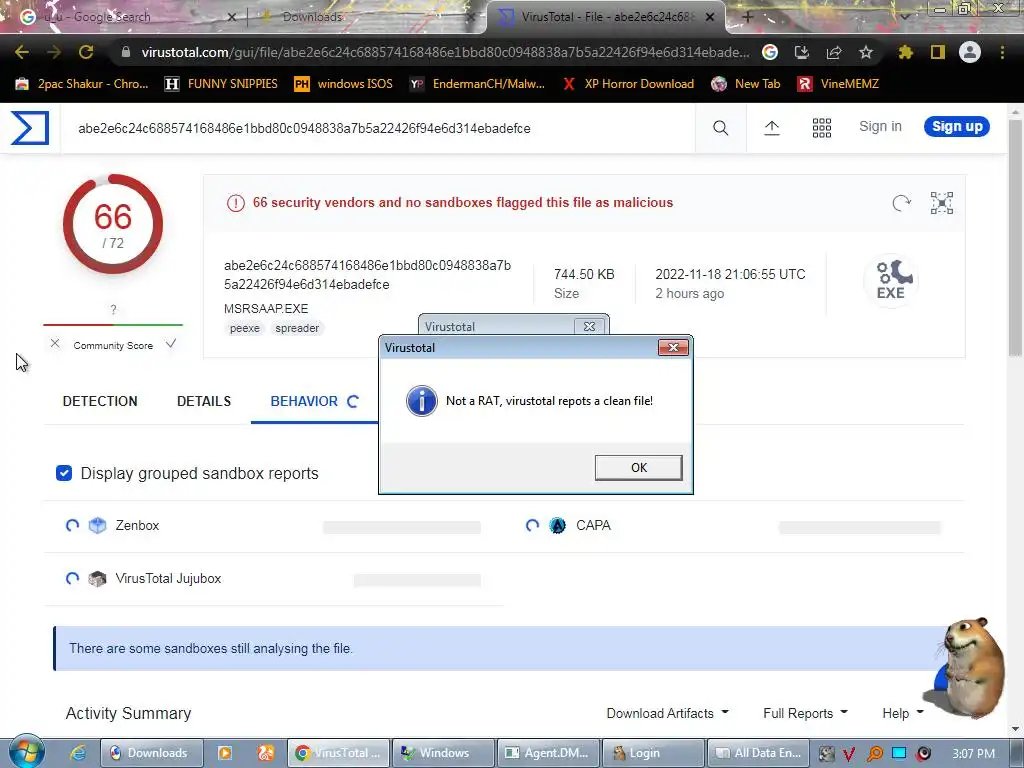Switch to the DETAILS tab
Viewport: 1024px width, 768px height.
(204, 401)
